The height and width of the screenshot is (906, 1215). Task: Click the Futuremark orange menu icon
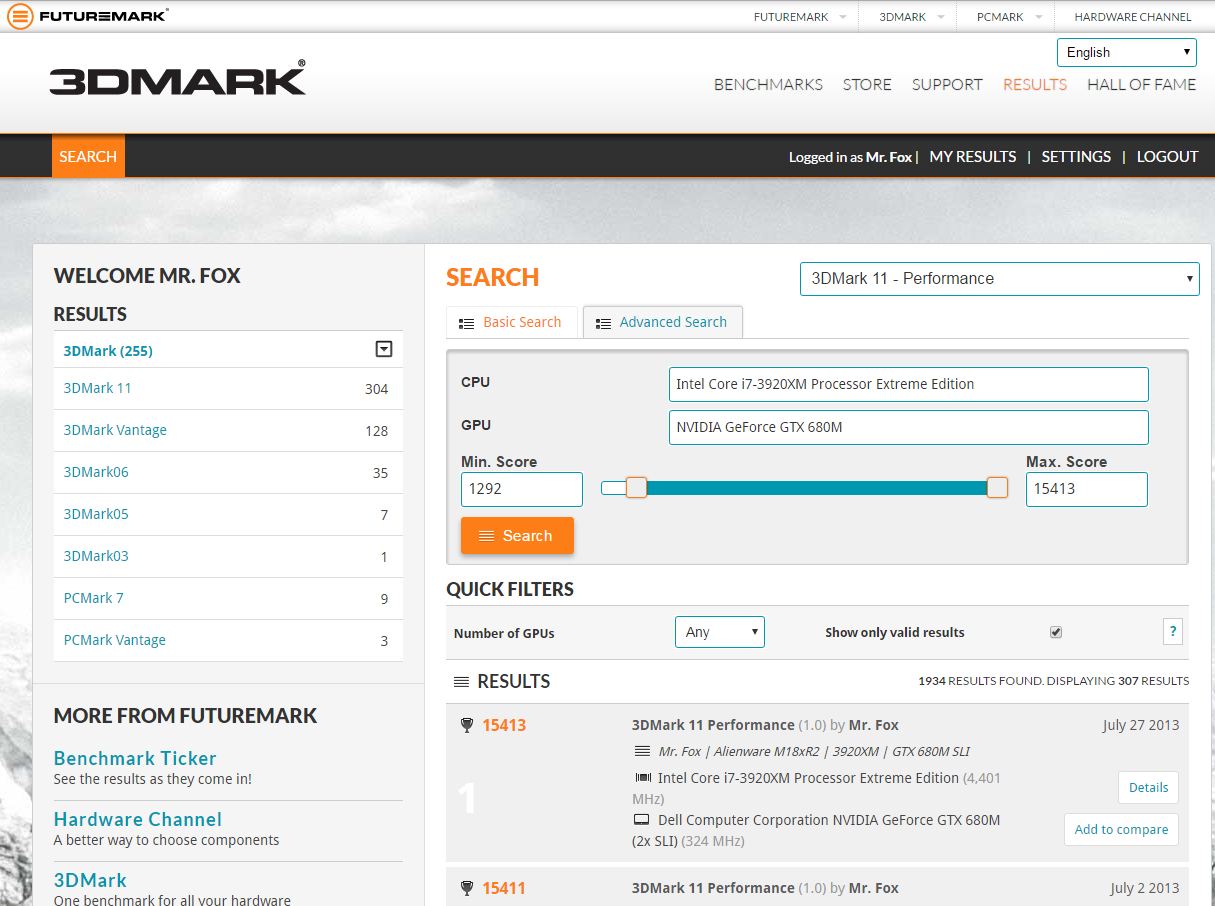20,16
